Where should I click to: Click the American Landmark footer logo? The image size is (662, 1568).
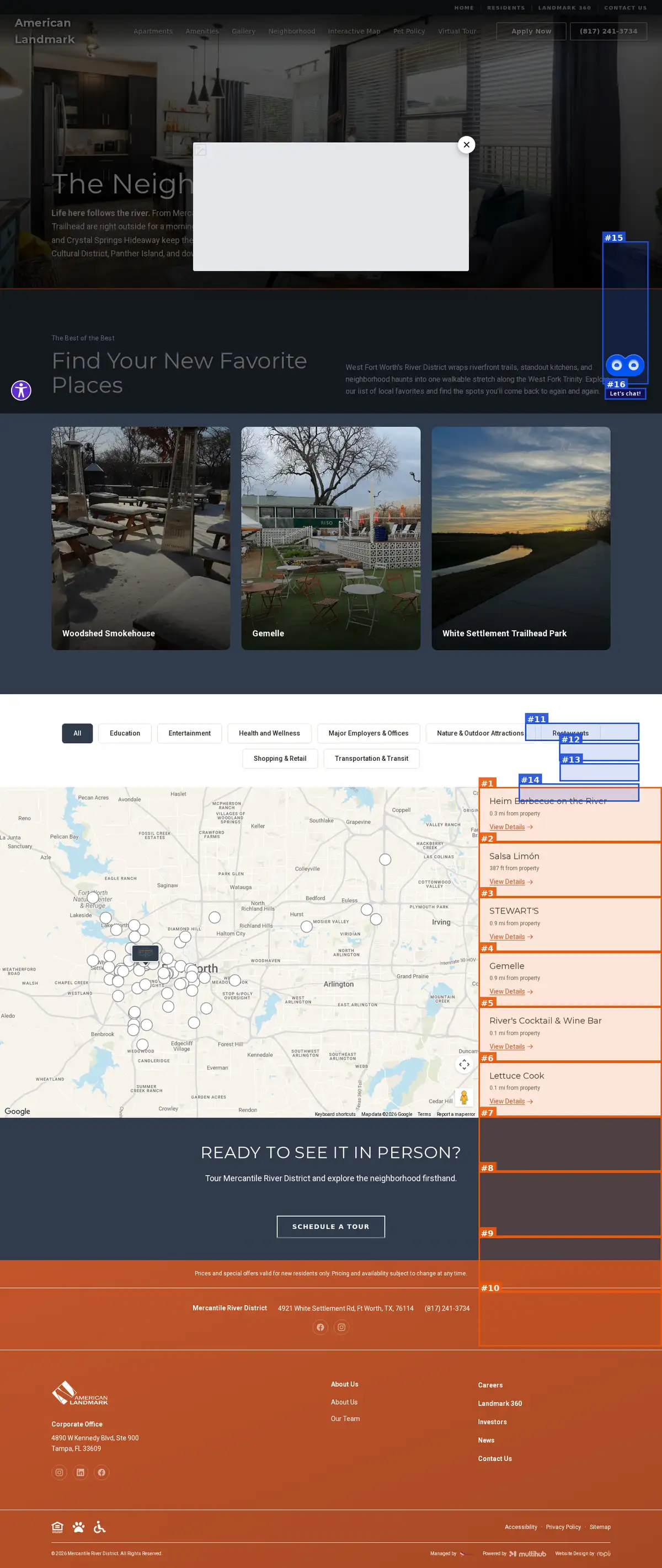coord(80,1393)
